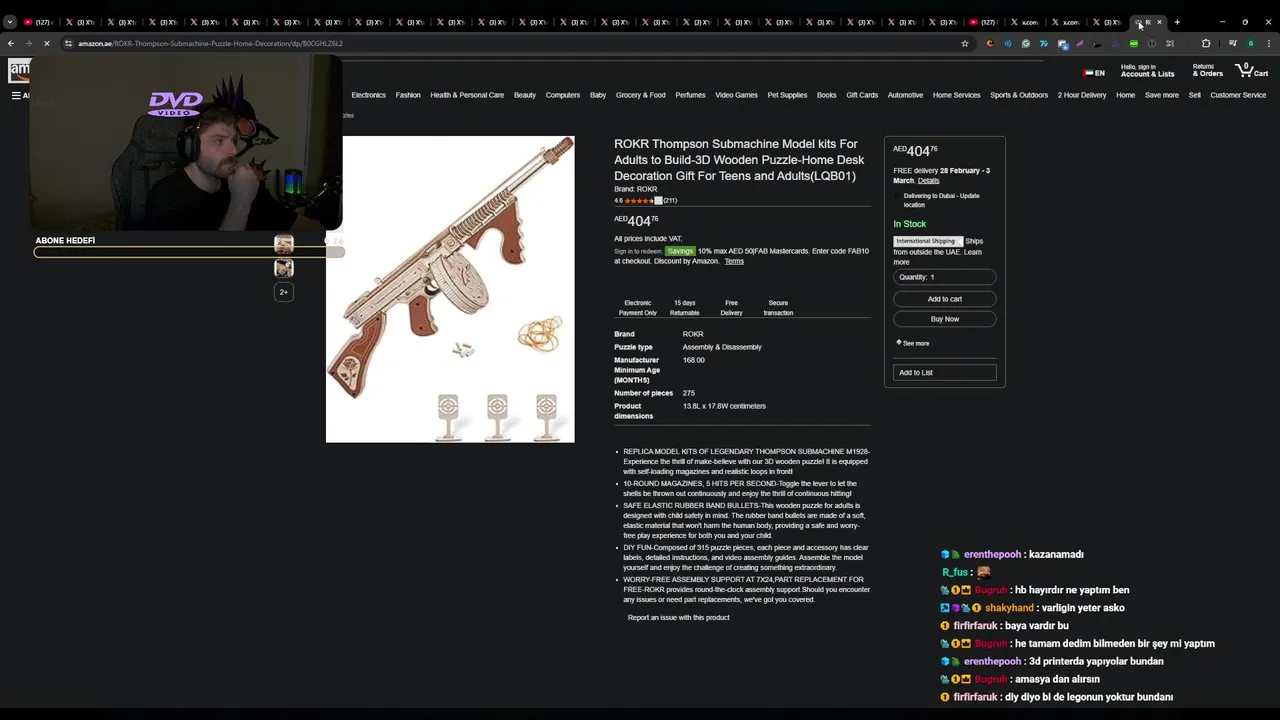Click the Buy Now button

[x=944, y=319]
